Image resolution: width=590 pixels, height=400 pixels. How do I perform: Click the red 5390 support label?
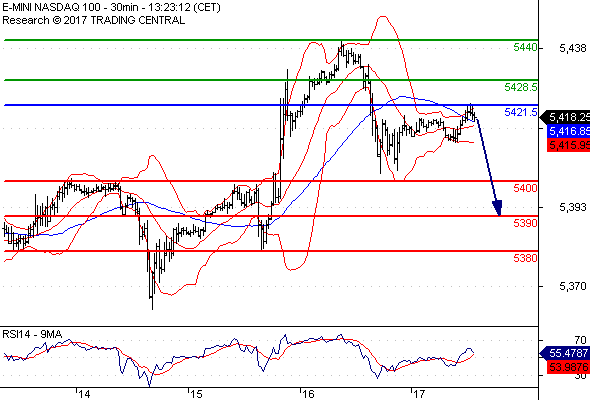coord(525,223)
